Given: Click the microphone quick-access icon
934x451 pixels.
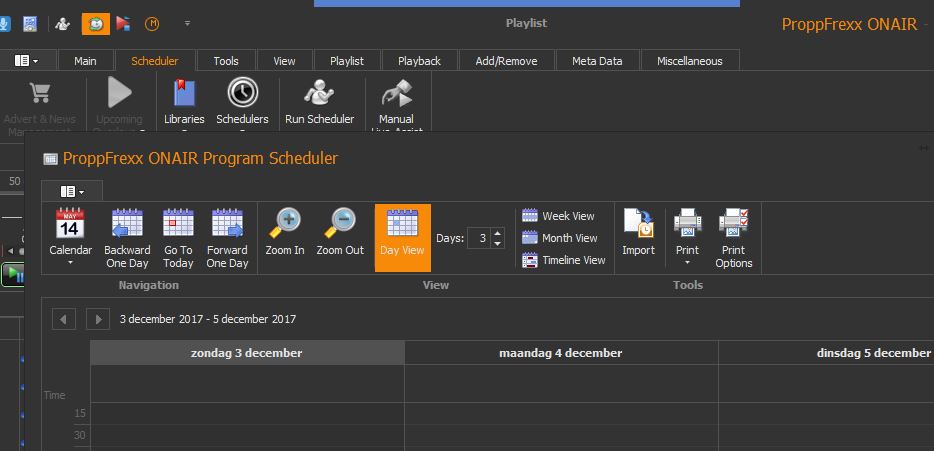Looking at the screenshot, I should pos(4,24).
